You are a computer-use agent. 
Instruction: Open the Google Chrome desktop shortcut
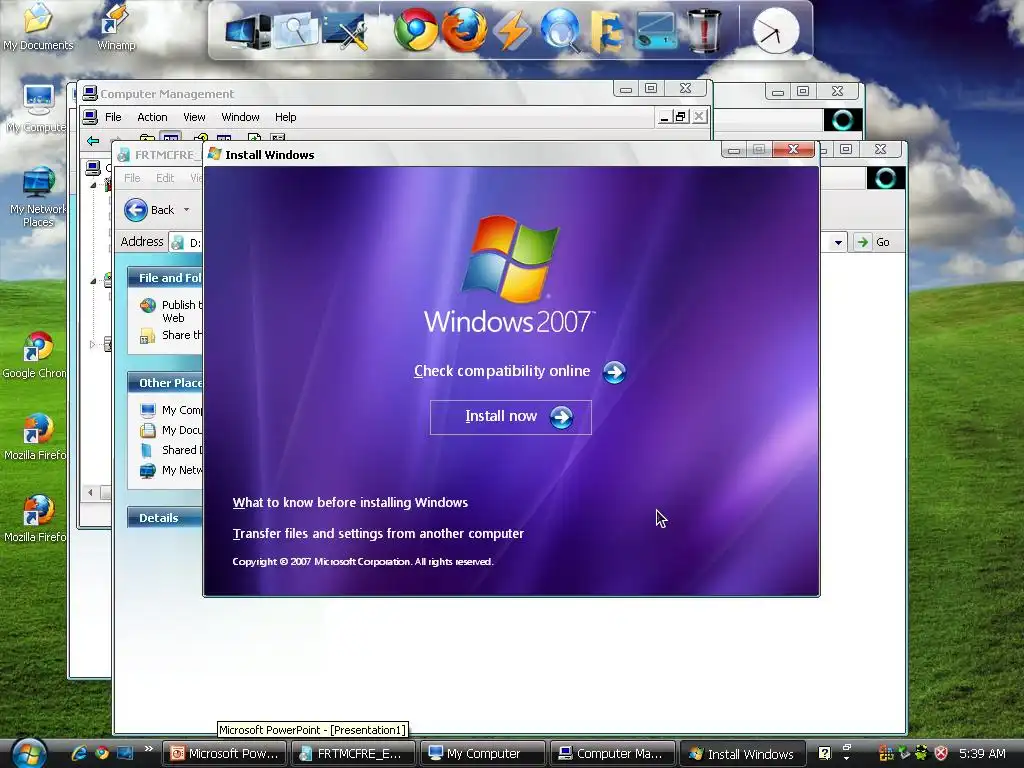click(x=36, y=355)
